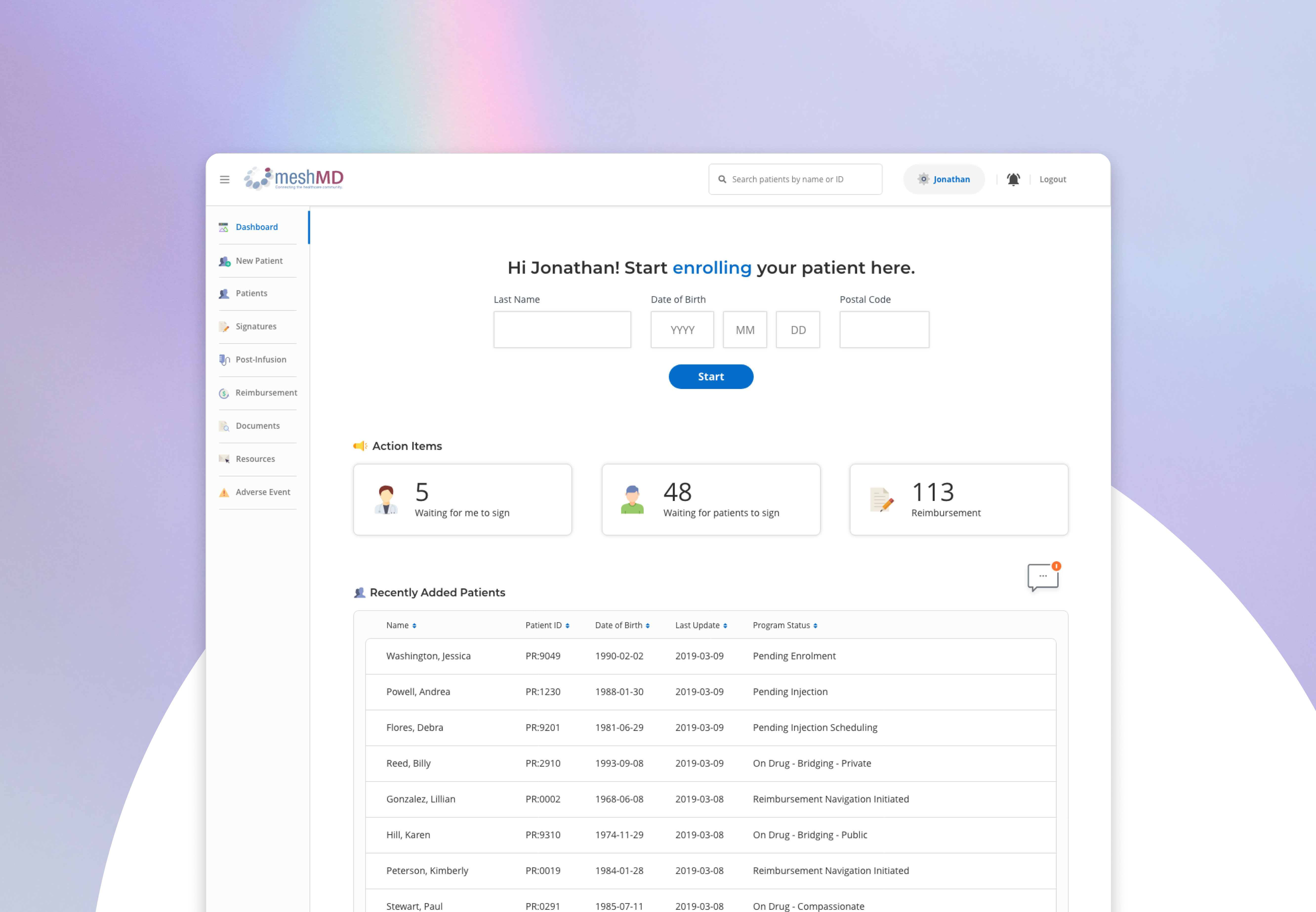
Task: Click the meshMD logo
Action: tap(294, 179)
